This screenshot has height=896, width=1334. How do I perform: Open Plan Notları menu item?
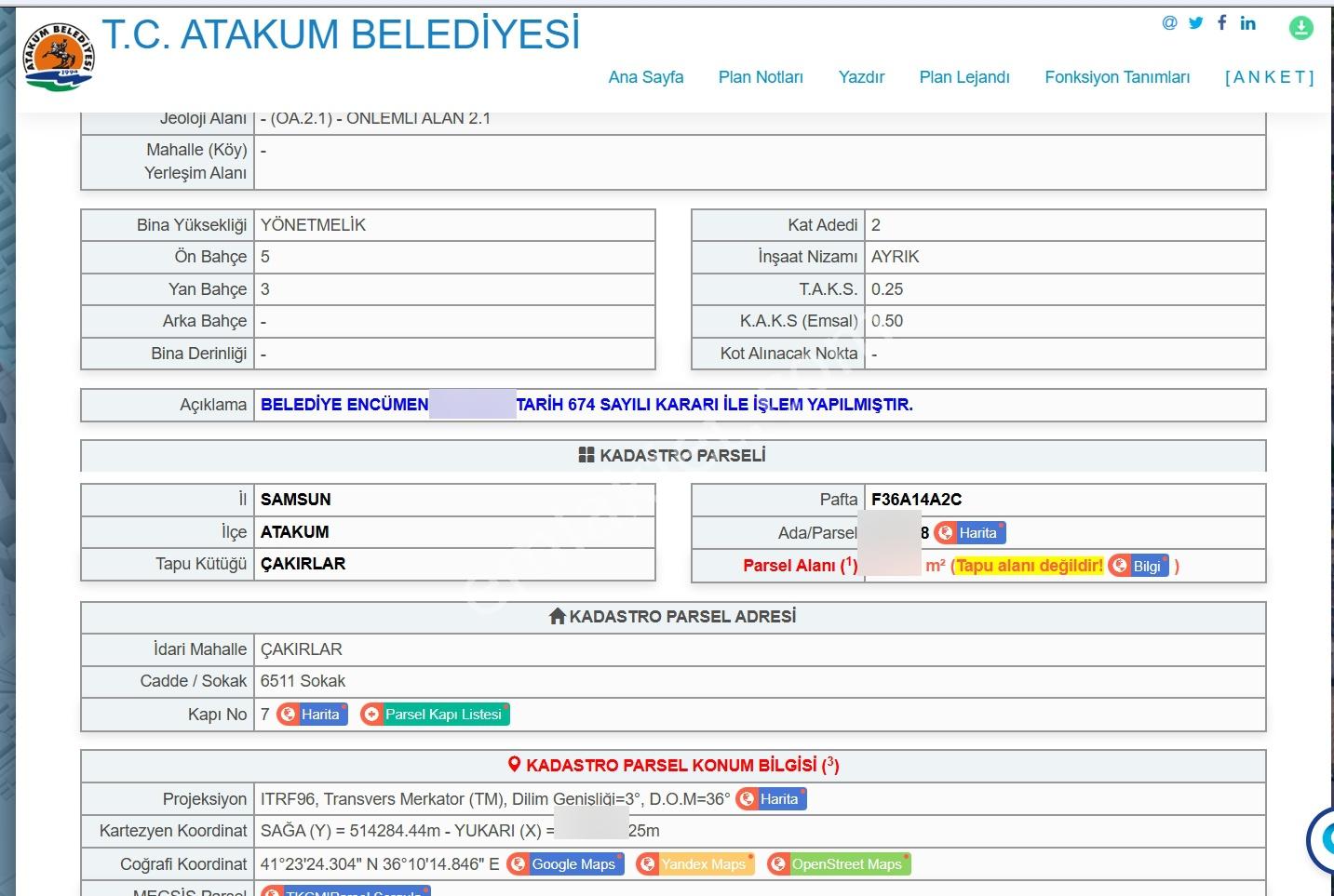tap(761, 77)
